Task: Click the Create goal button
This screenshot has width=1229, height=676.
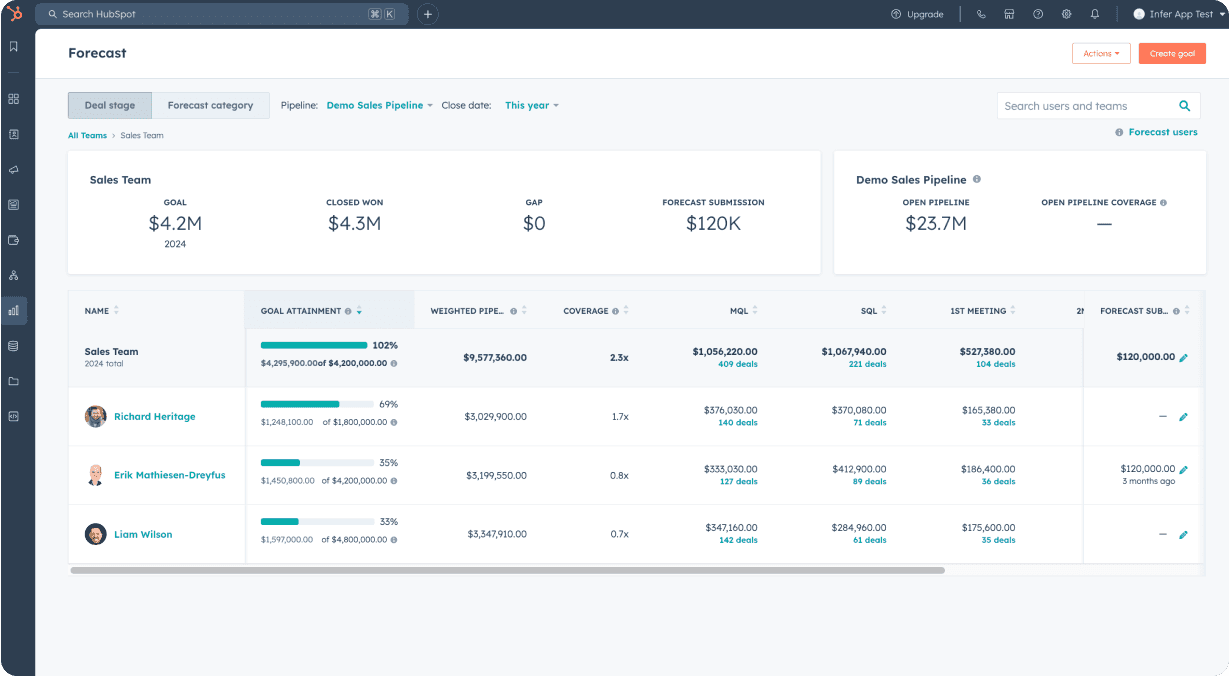Action: (x=1172, y=53)
